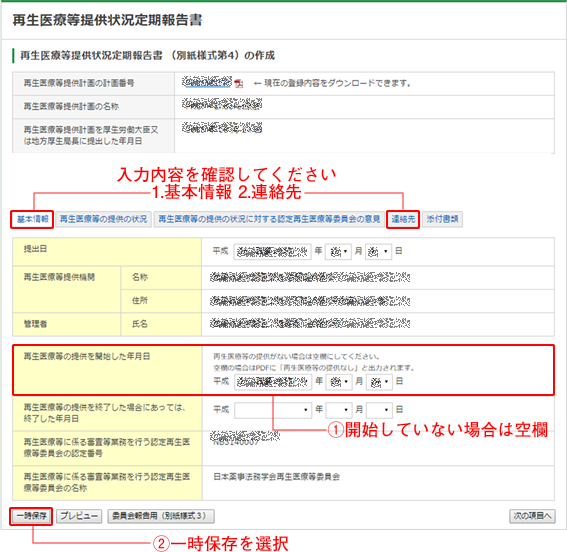Open the 提出日 day dropdown

[x=379, y=252]
